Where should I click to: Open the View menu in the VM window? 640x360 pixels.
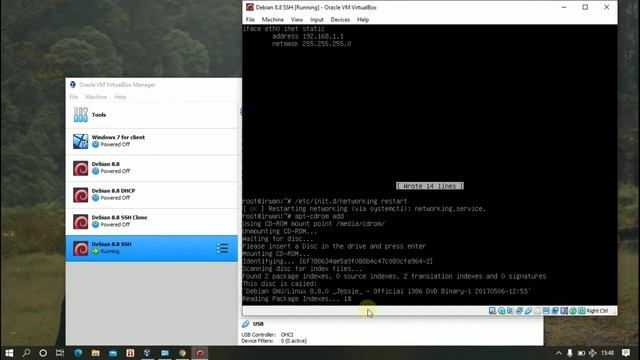coord(297,20)
